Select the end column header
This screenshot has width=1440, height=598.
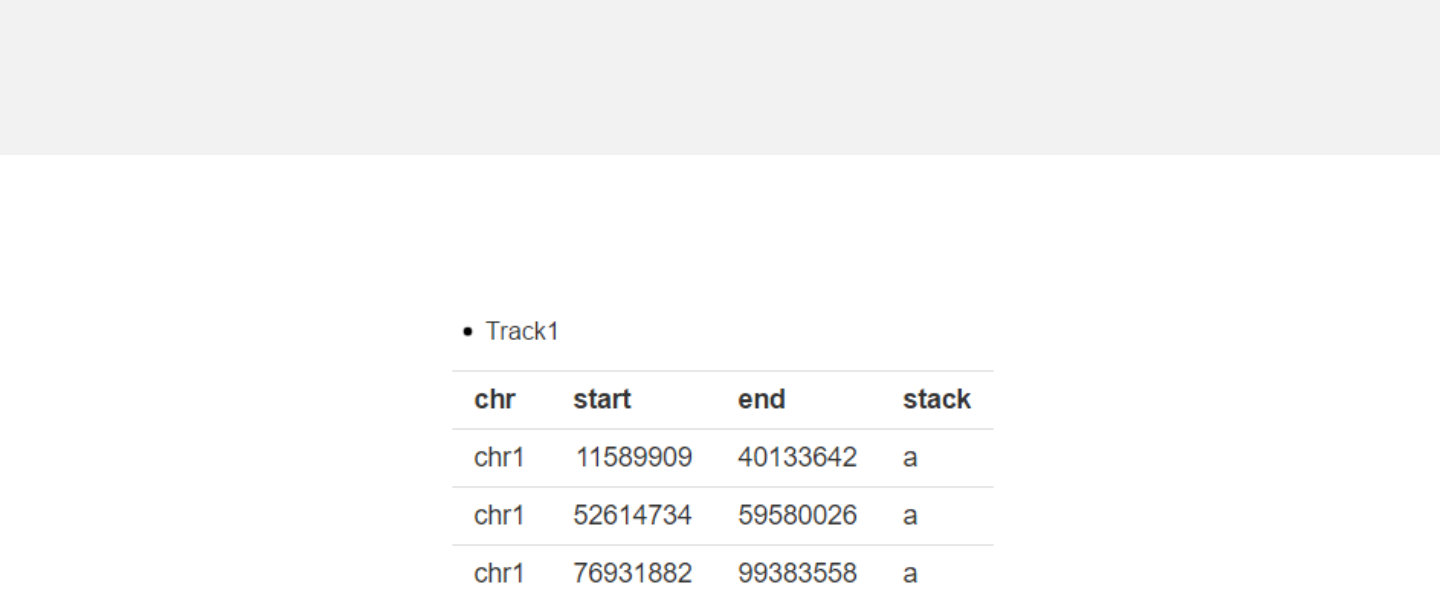coord(762,399)
